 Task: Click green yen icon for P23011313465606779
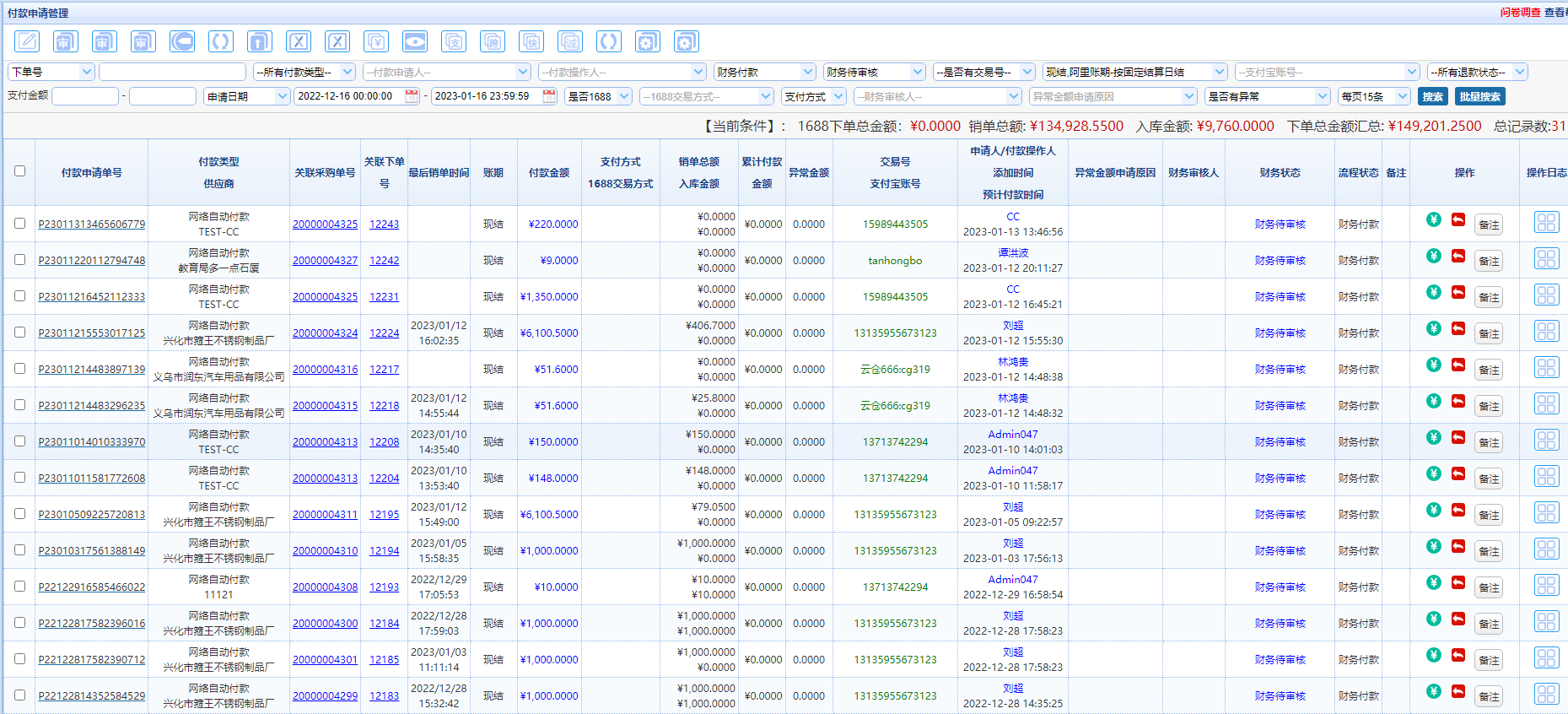(1434, 219)
